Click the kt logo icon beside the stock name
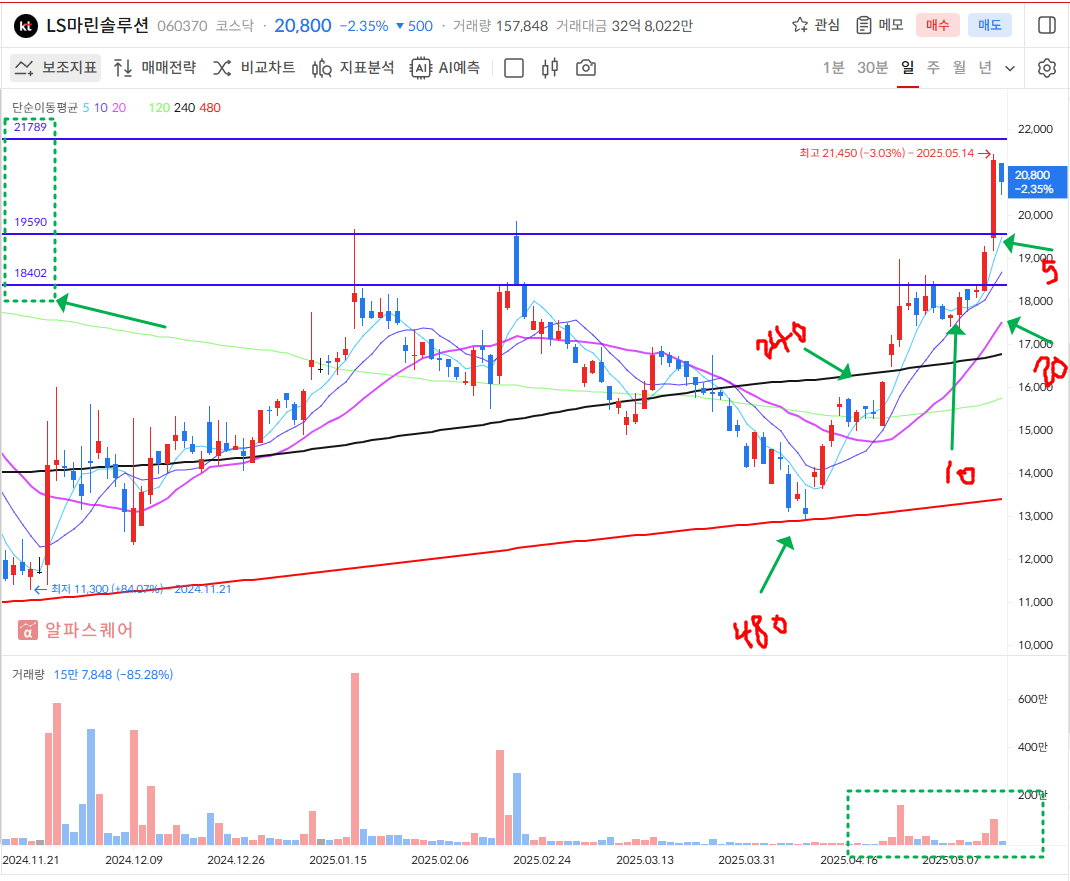The image size is (1070, 881). point(26,26)
